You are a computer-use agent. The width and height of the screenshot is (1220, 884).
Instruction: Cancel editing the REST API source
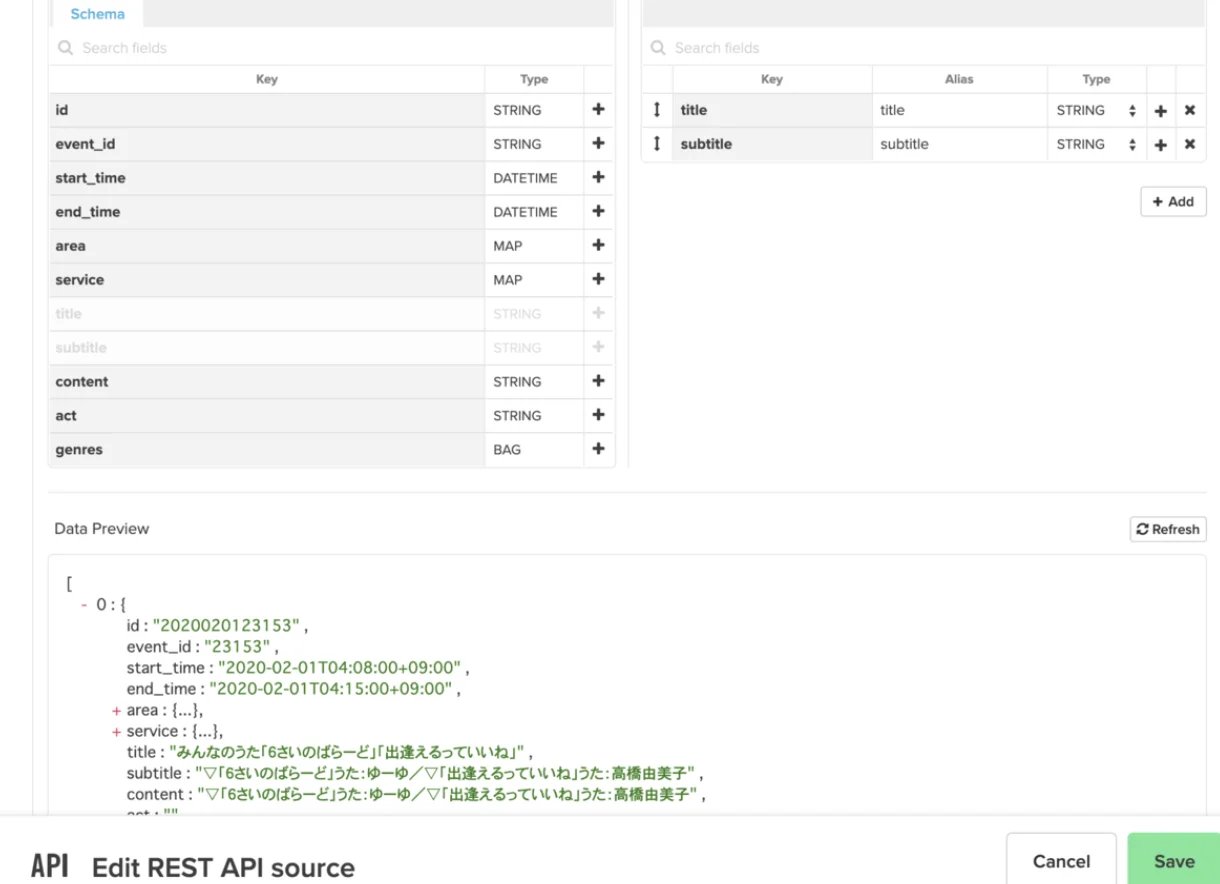[x=1061, y=861]
